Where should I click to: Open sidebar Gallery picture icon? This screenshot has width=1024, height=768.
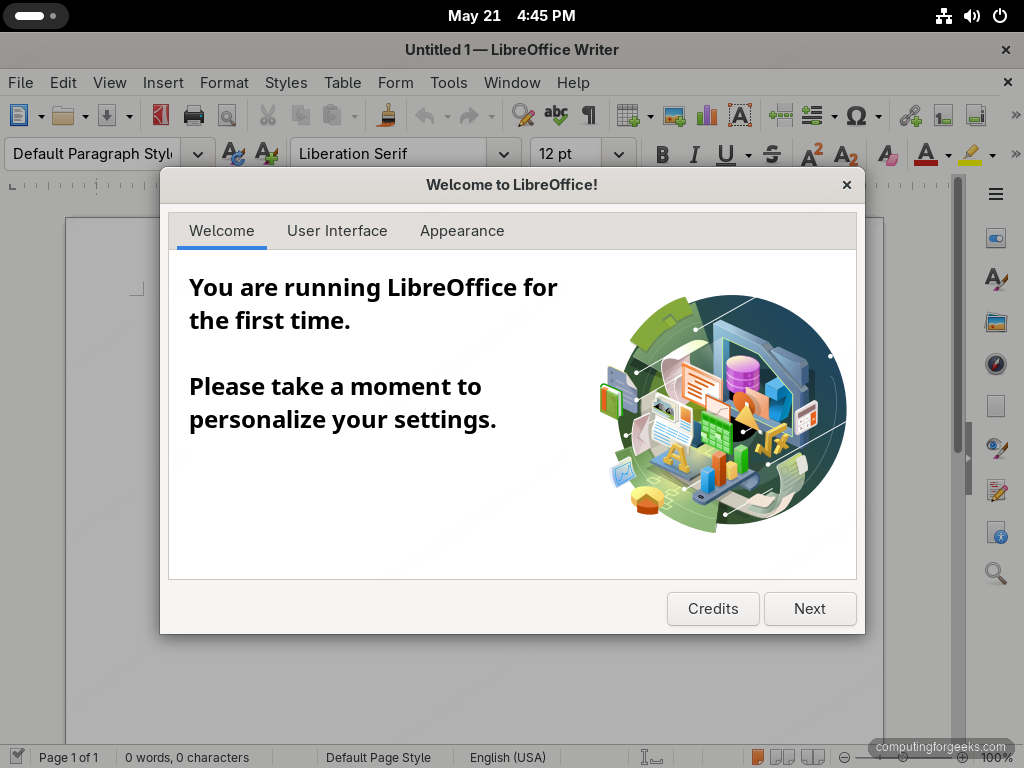tap(995, 322)
